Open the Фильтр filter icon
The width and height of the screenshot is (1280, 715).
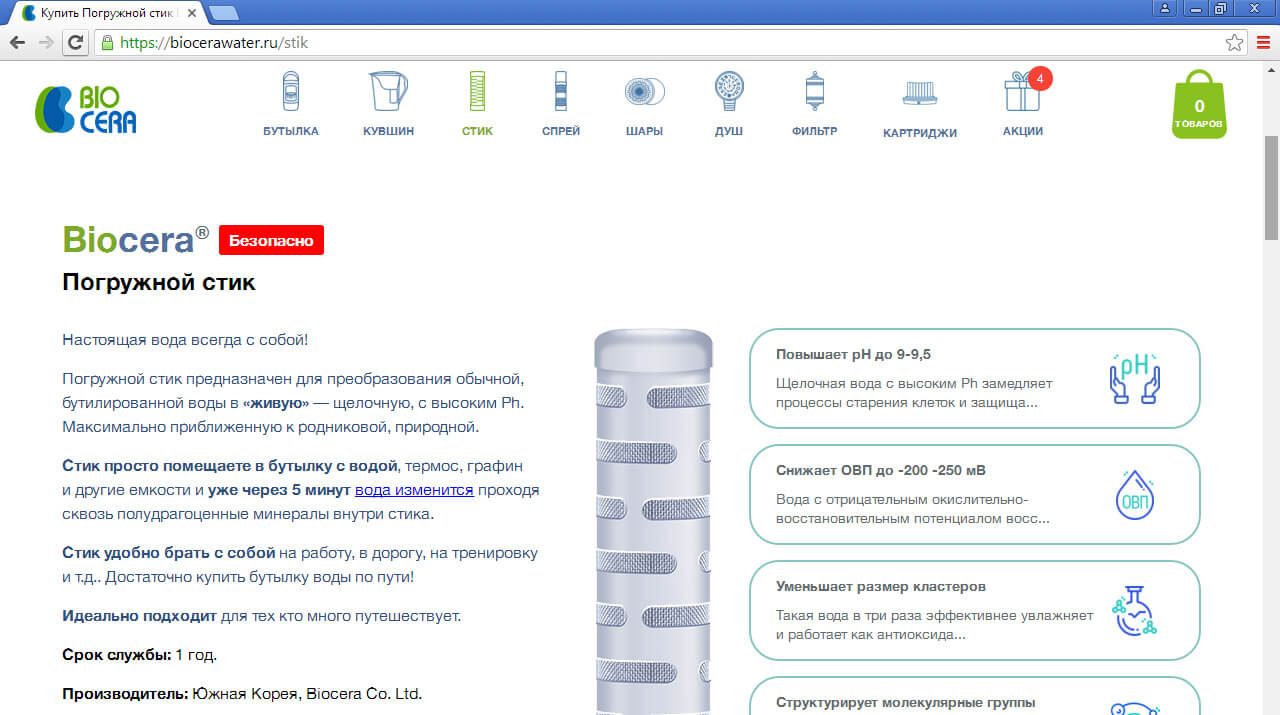pos(814,92)
